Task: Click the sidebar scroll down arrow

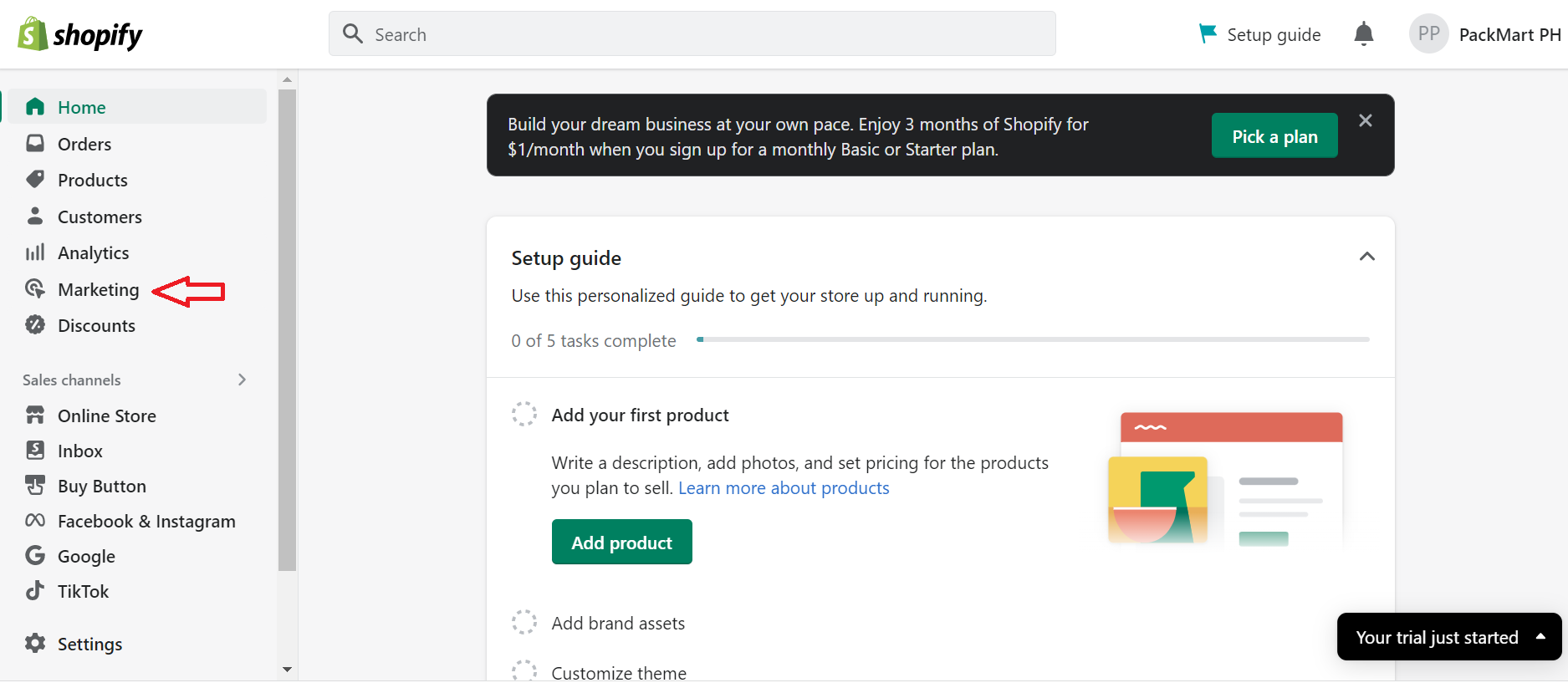Action: coord(288,670)
